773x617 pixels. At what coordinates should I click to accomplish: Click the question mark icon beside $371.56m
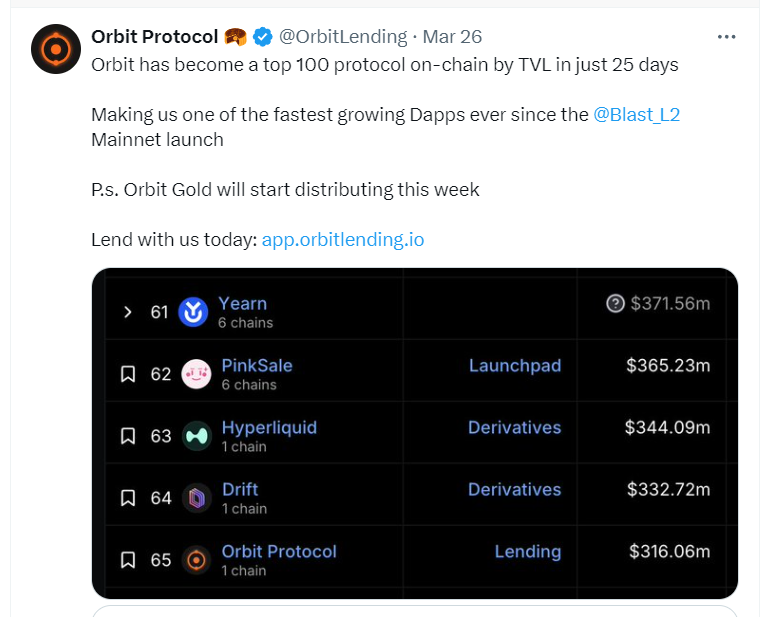click(616, 303)
